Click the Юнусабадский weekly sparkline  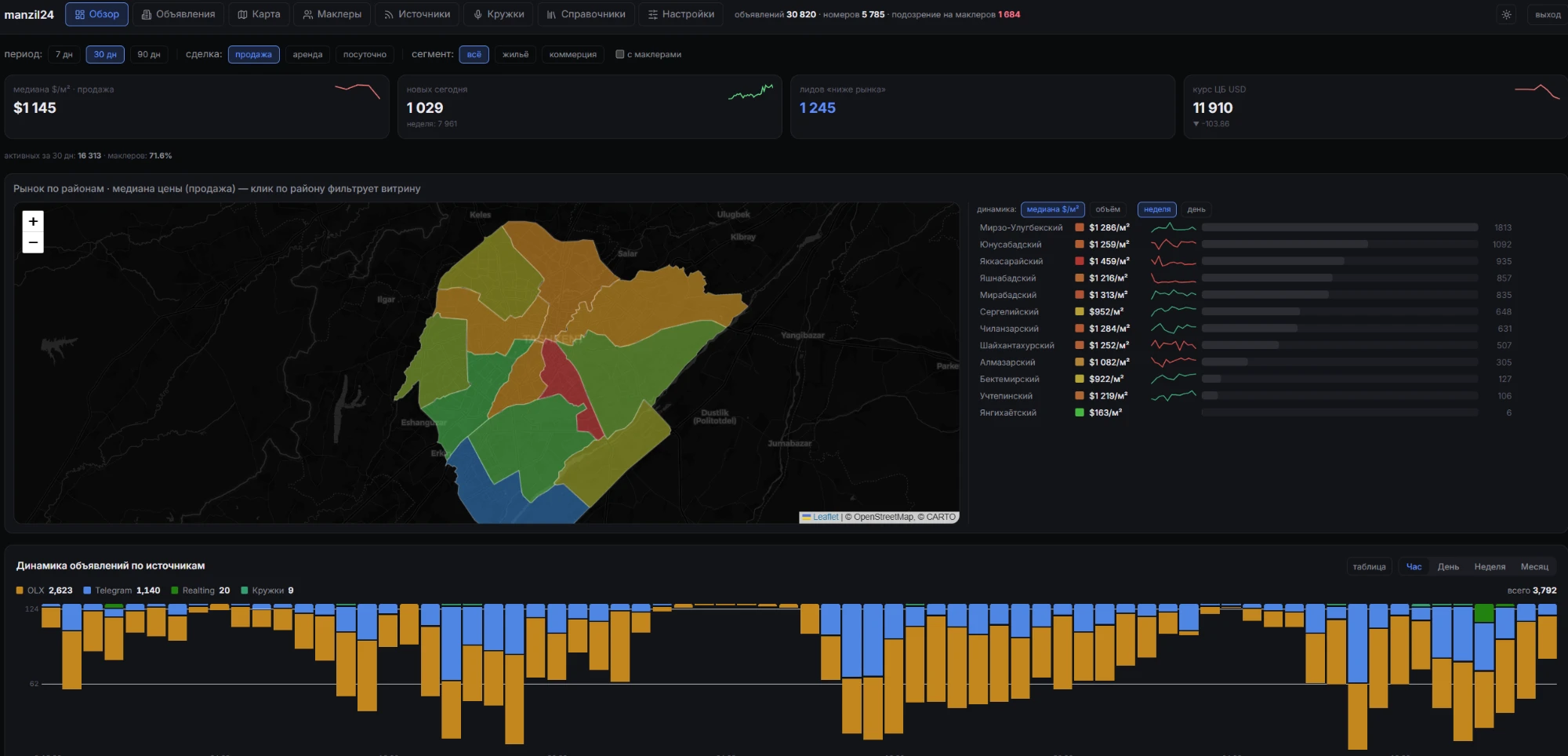tap(1174, 245)
